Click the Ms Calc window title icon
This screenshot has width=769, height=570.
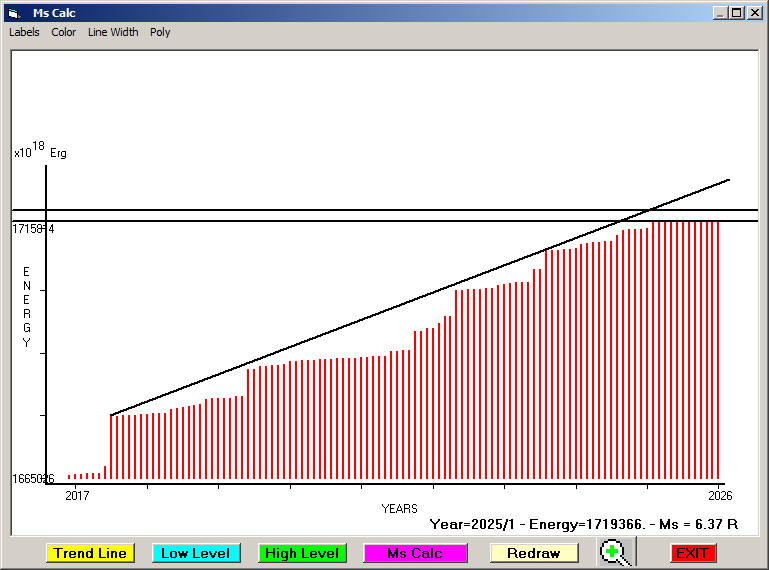click(13, 13)
